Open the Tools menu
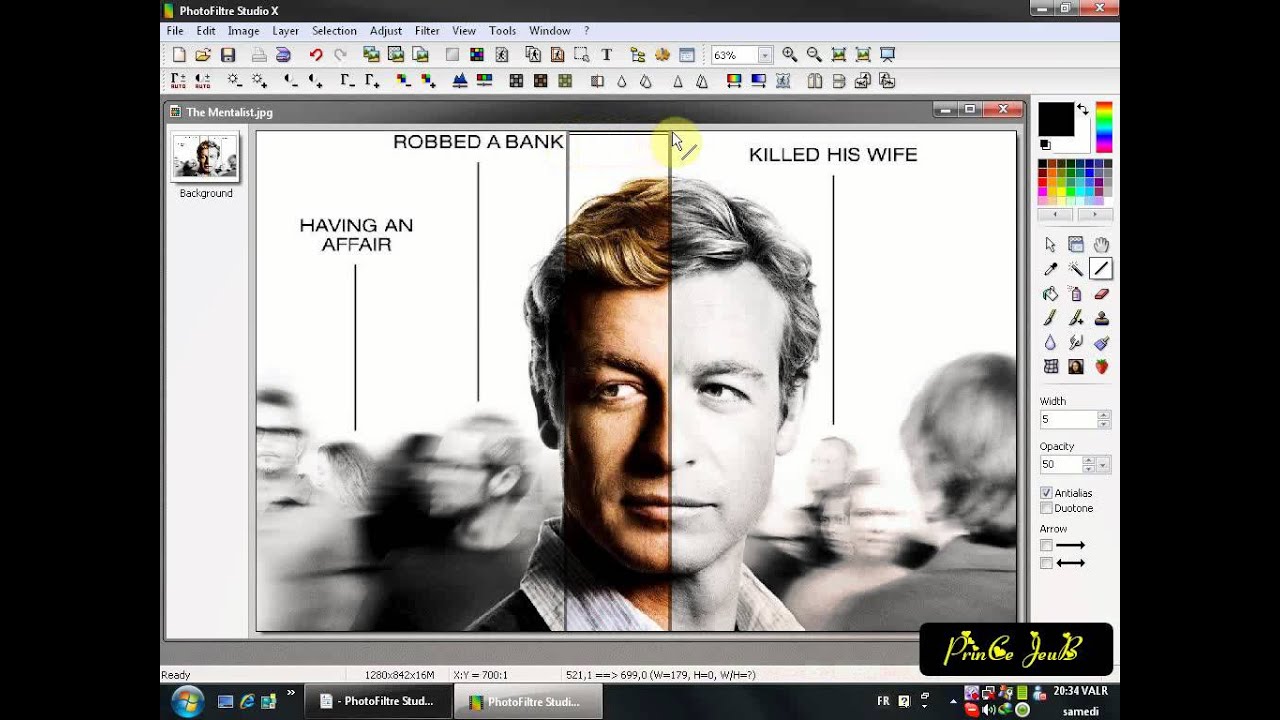This screenshot has width=1280, height=720. click(502, 31)
